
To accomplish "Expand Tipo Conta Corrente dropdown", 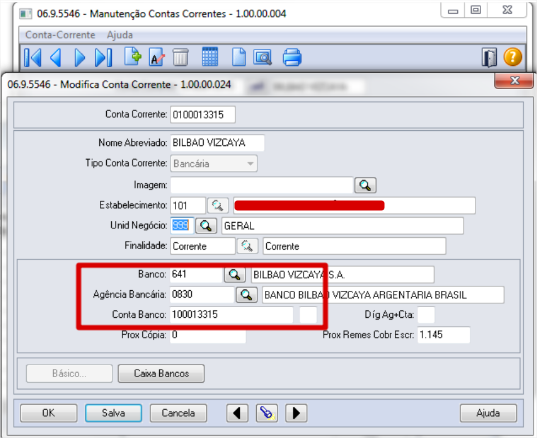I will pos(250,164).
